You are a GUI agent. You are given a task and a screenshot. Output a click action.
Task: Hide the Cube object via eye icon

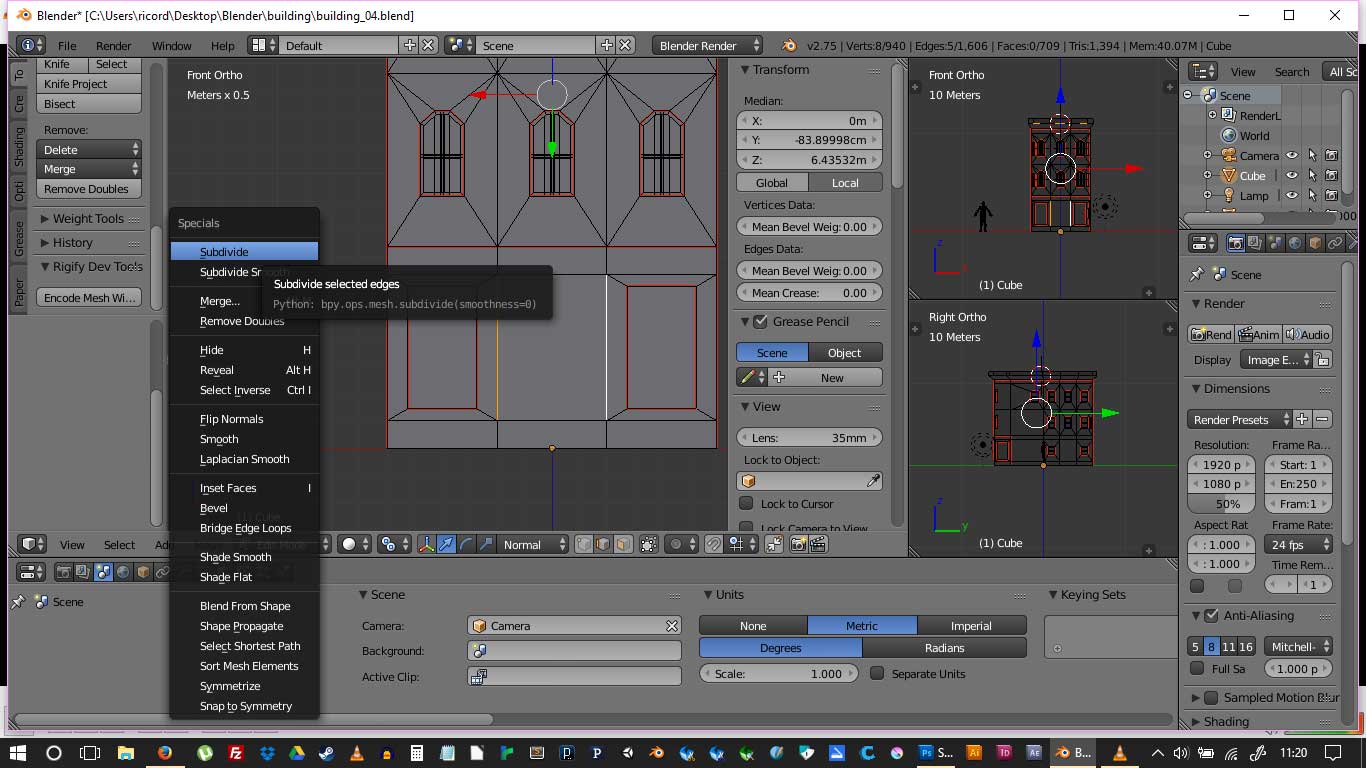(1292, 176)
